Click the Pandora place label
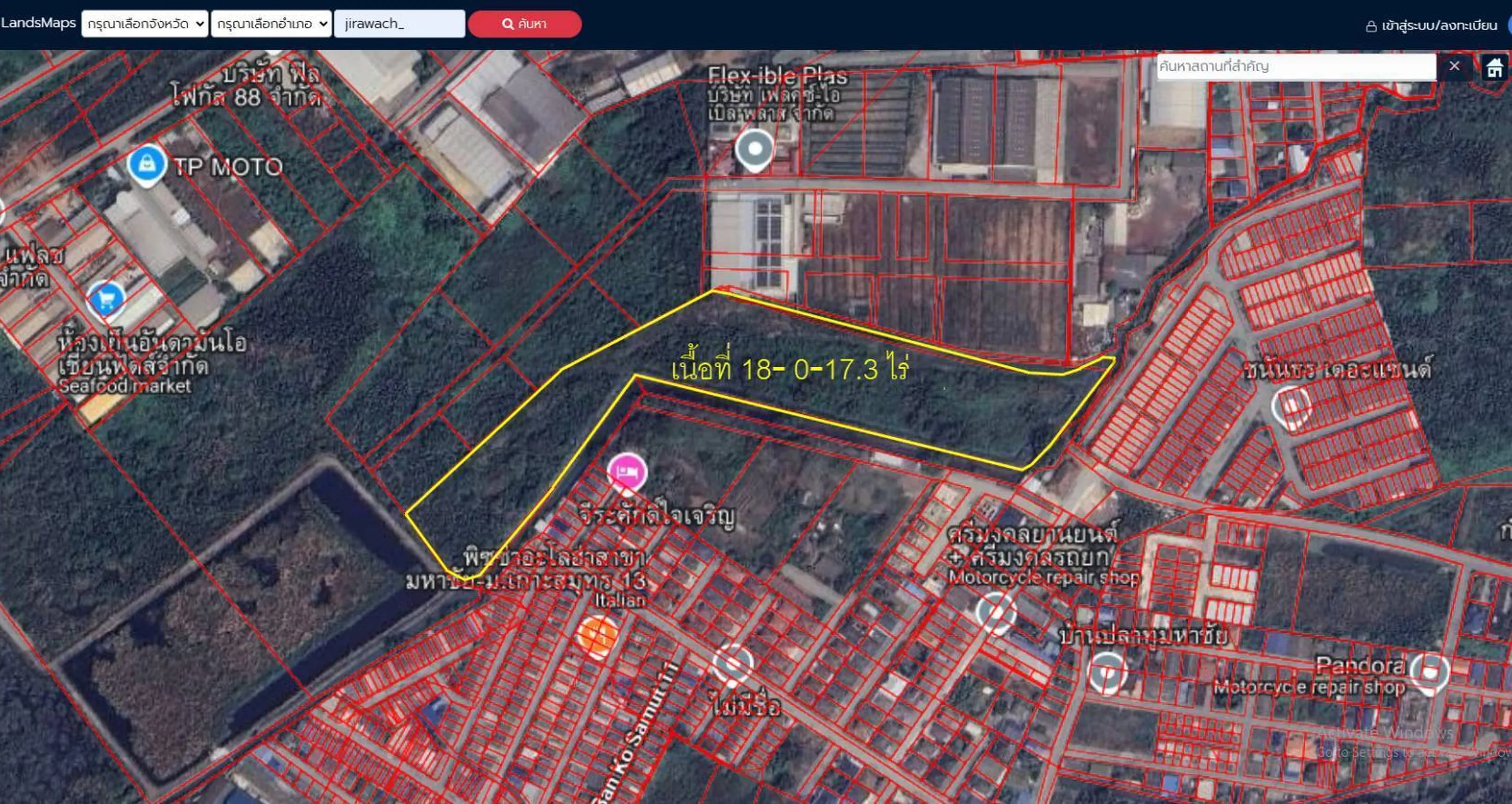Screen dimensions: 1512x804 click(1360, 665)
